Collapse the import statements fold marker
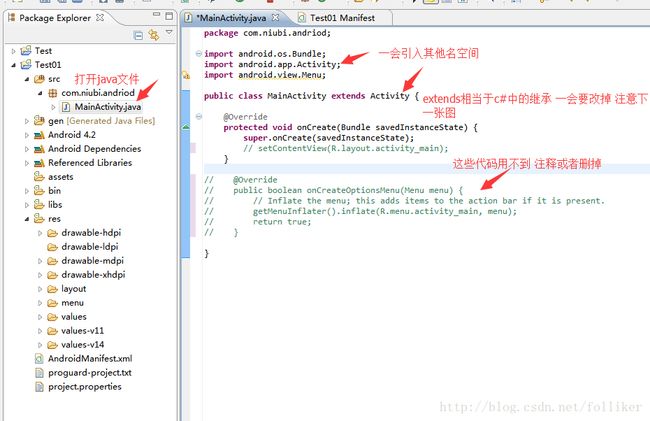This screenshot has height=421, width=650. (199, 53)
